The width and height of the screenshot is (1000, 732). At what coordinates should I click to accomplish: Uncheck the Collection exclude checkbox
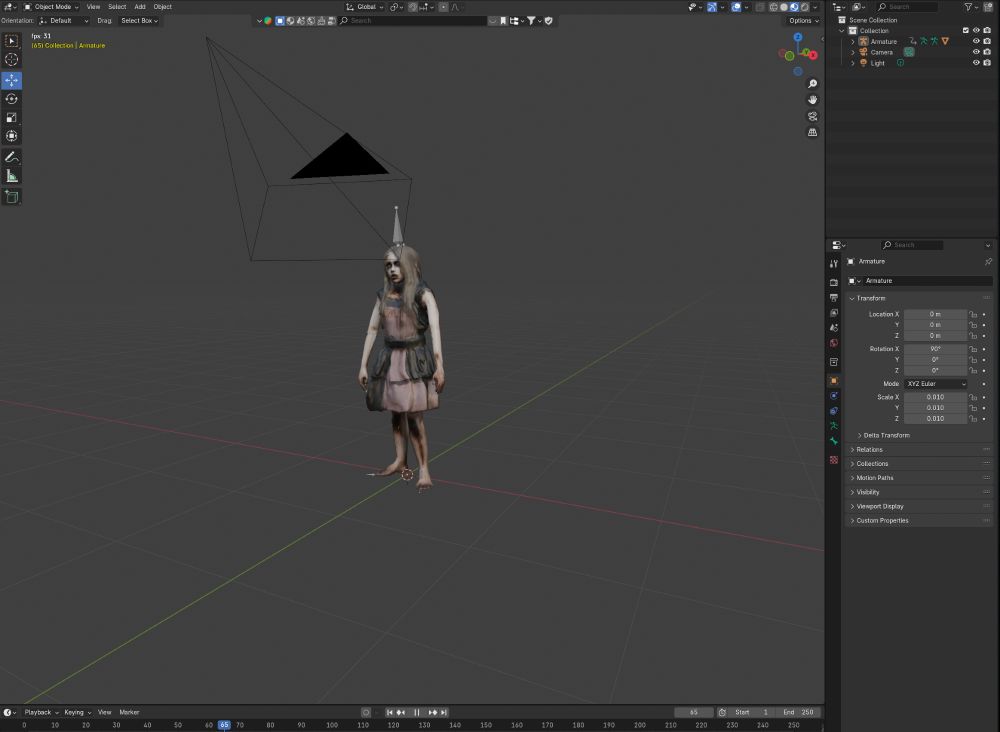tap(965, 30)
